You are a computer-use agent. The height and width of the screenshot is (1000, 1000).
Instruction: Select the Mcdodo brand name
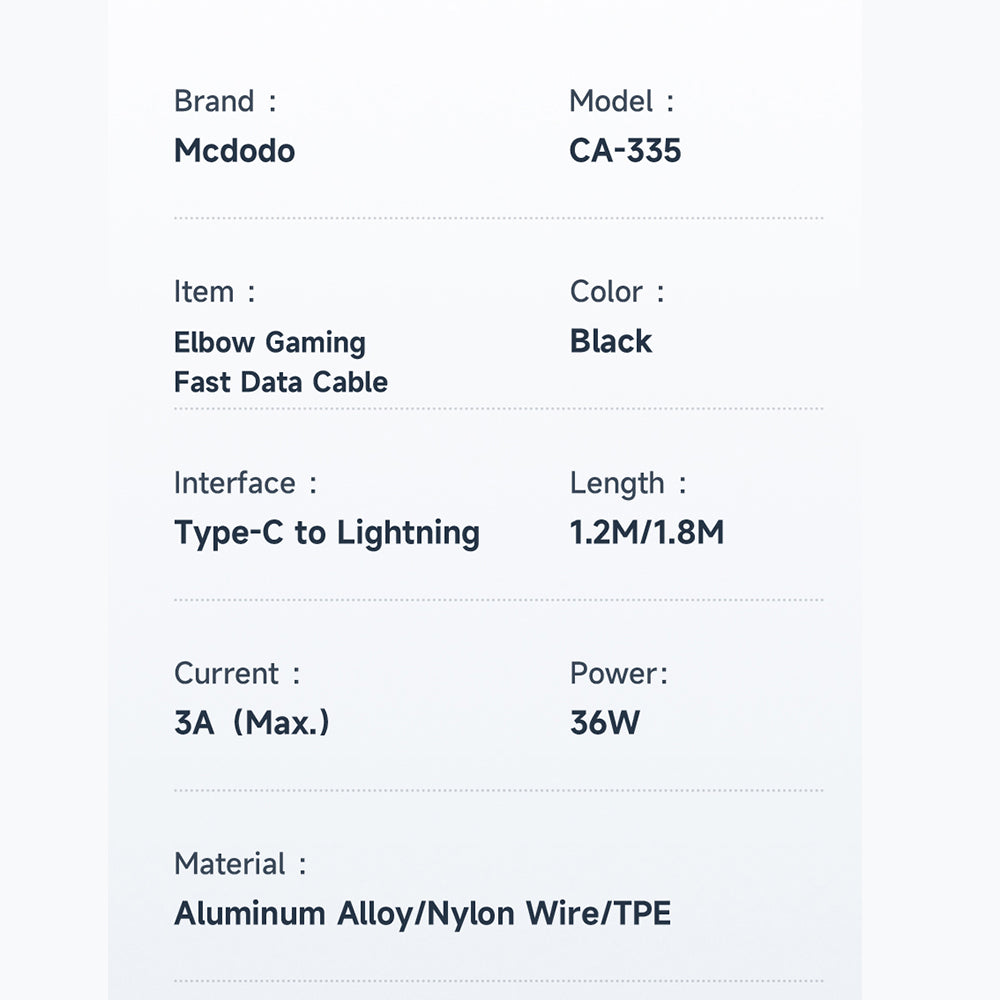[235, 151]
